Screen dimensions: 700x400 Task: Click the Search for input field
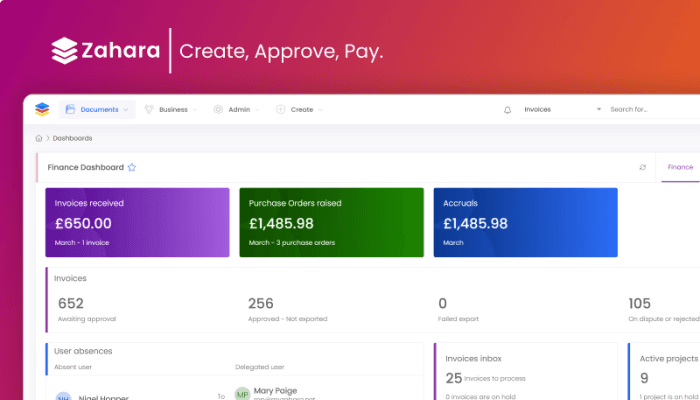click(654, 109)
